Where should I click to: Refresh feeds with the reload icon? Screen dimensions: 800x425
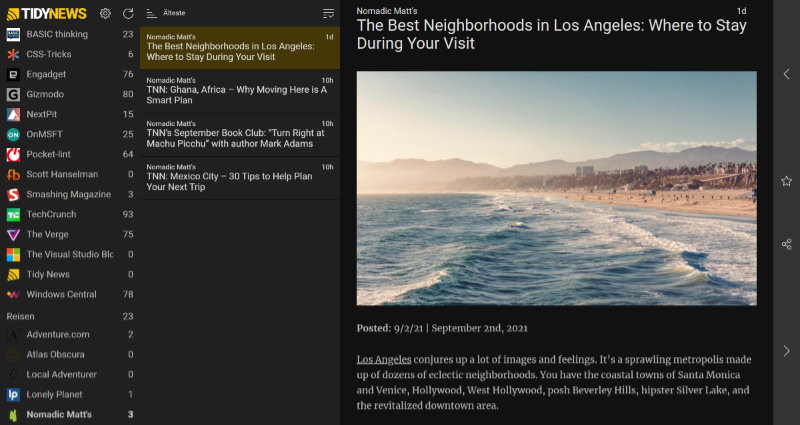click(x=128, y=14)
